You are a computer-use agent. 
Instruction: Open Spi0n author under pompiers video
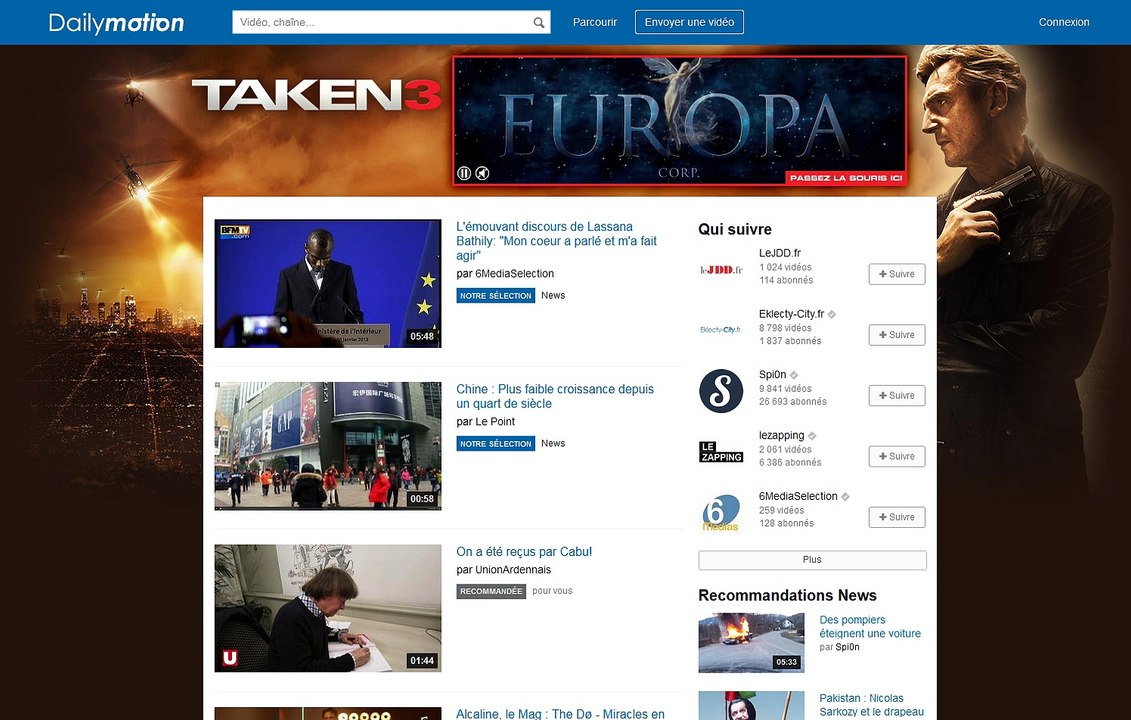pos(848,648)
